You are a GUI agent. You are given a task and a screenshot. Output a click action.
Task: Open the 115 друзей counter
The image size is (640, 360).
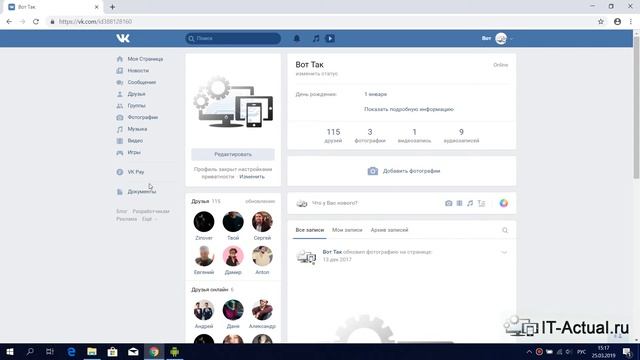tap(333, 136)
